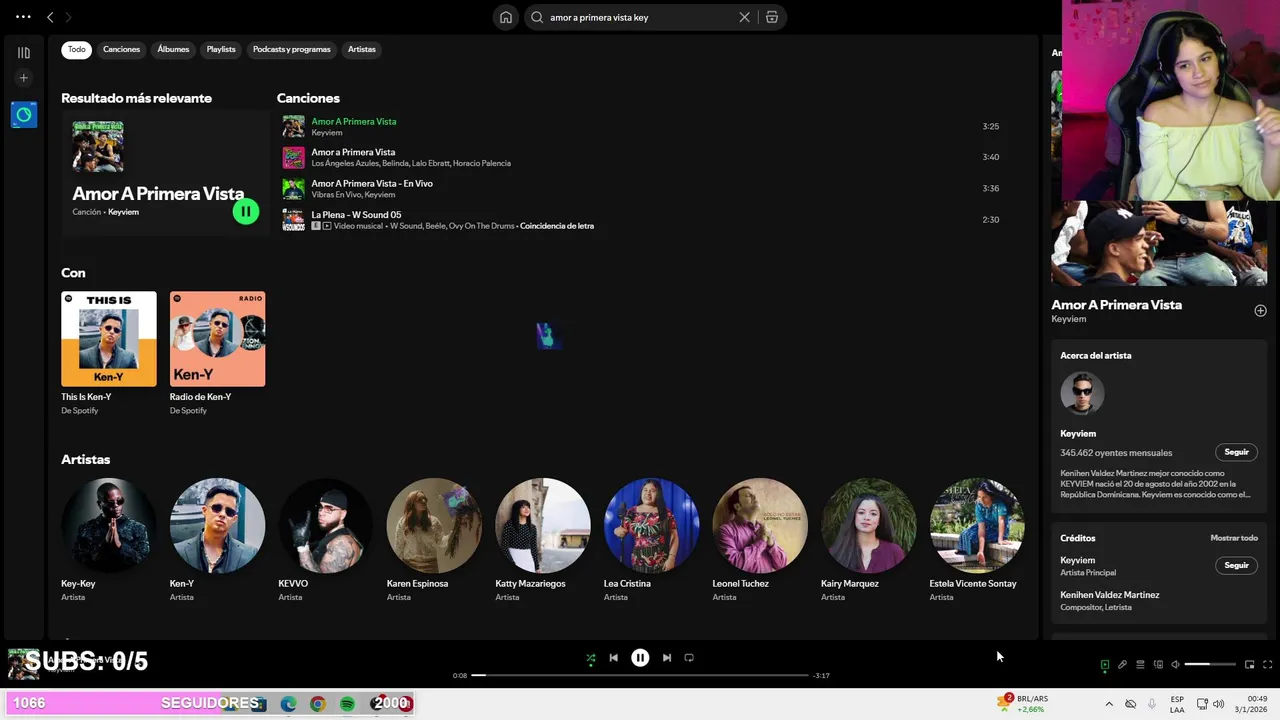
Task: Adjust the Spotify volume slider
Action: tap(1211, 665)
